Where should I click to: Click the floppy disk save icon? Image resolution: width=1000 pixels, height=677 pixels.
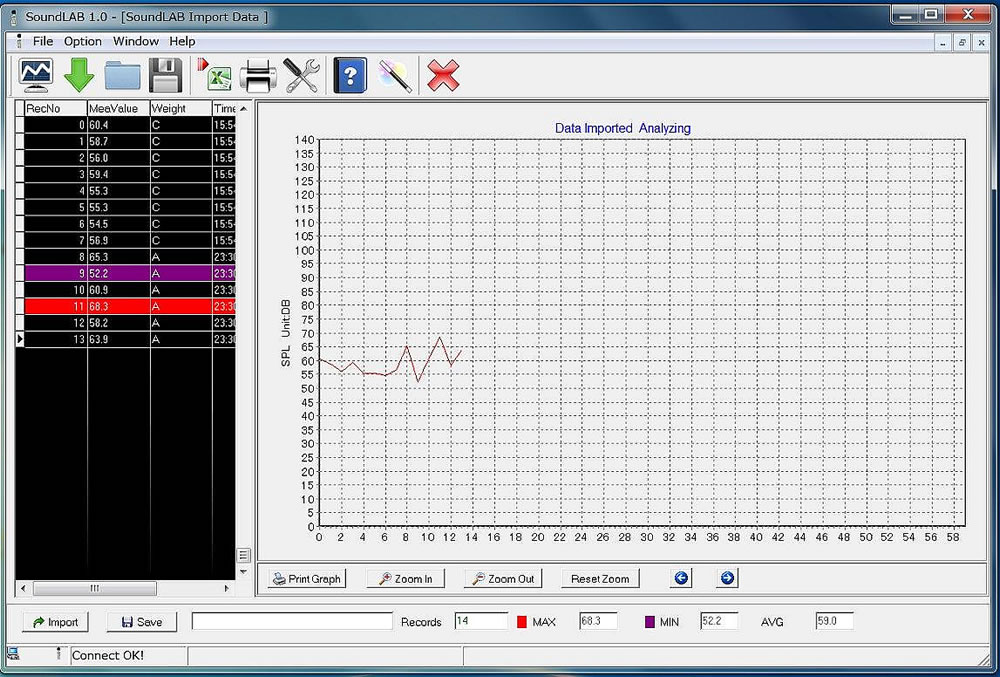[x=165, y=75]
